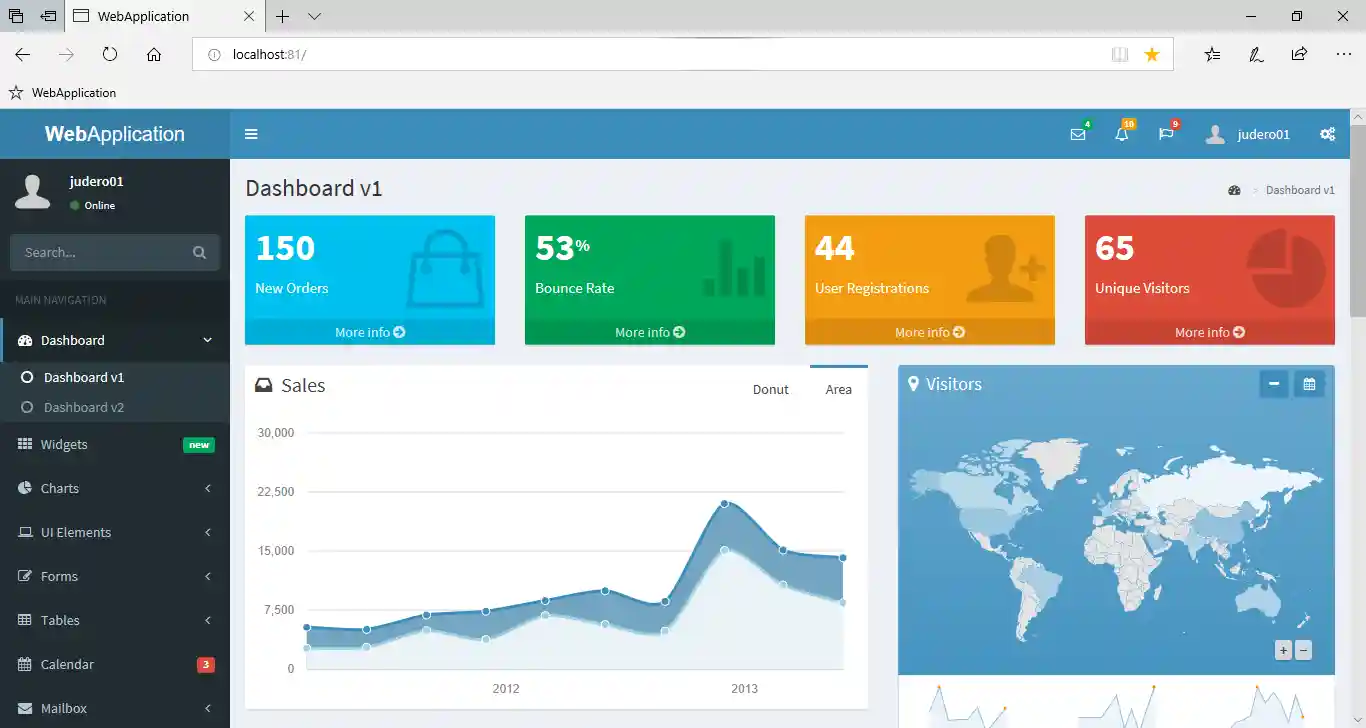Open the messages envelope icon

[1078, 134]
